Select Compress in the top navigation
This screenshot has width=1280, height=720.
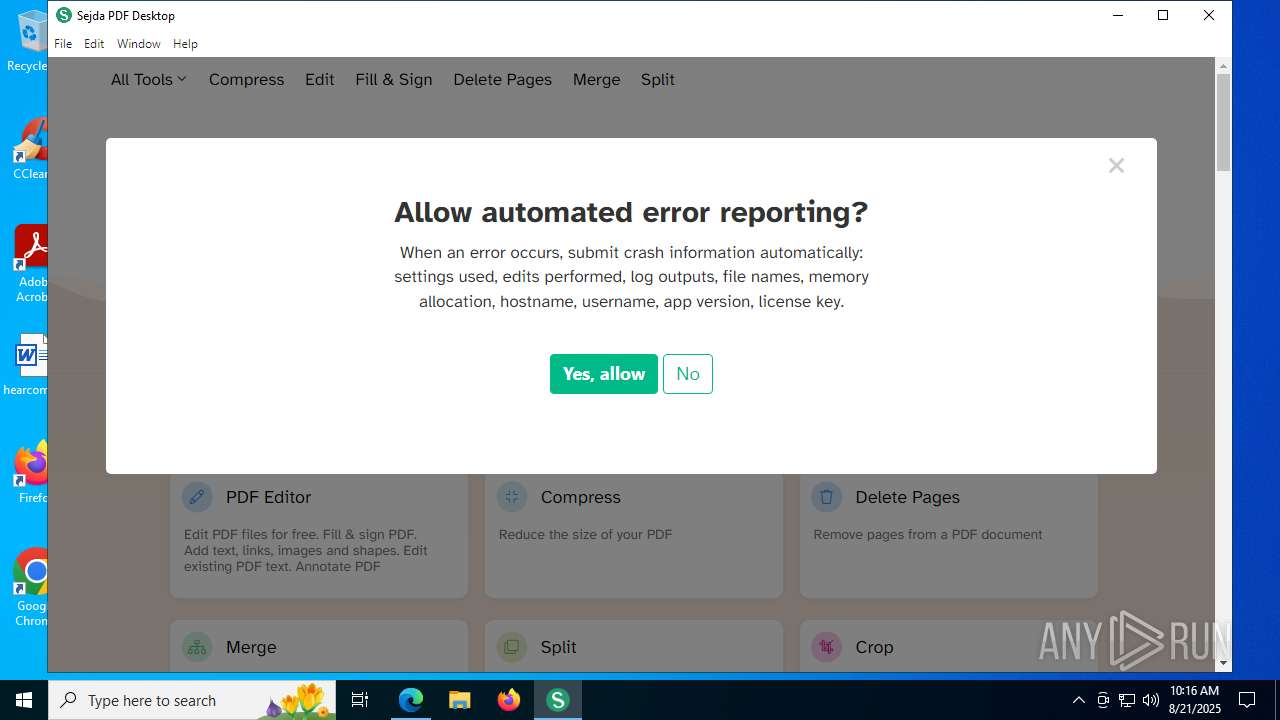pos(246,79)
